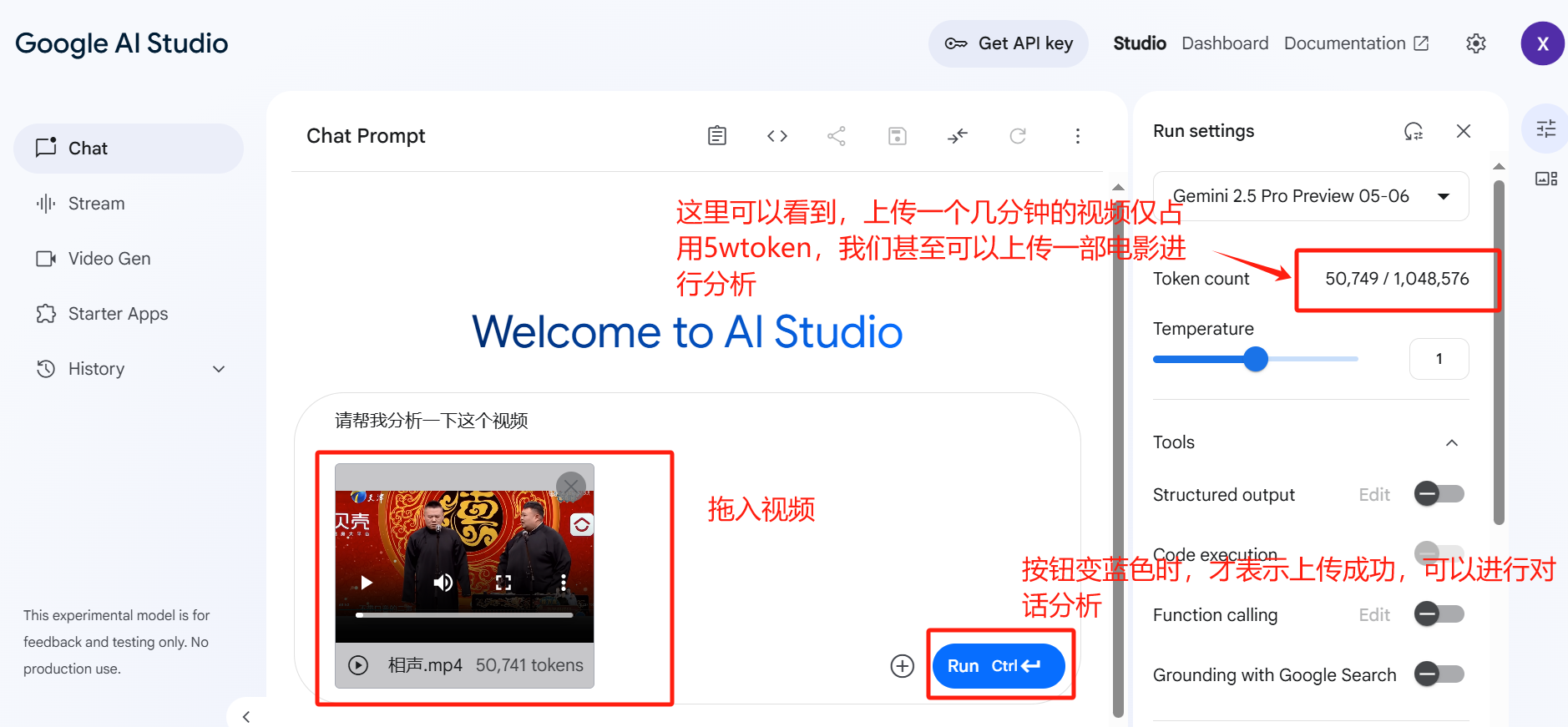Screen dimensions: 1568x727
Task: Click the share prompt icon
Action: [837, 136]
